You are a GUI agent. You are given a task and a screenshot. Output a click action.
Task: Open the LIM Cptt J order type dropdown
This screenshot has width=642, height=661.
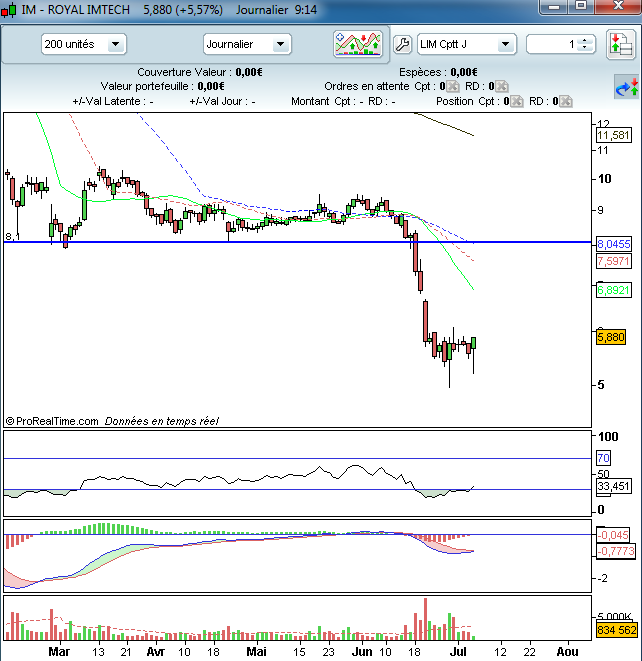[x=505, y=44]
